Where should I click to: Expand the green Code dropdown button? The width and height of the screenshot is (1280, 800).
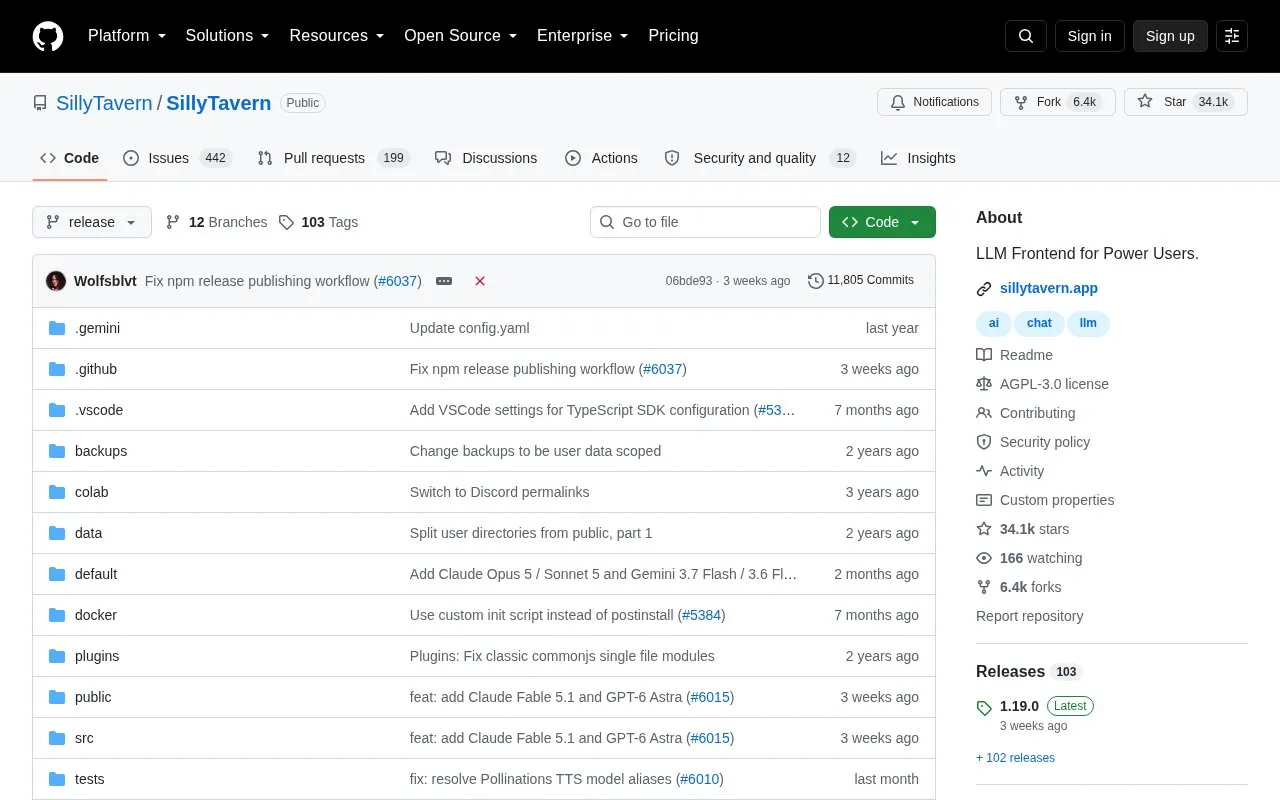tap(882, 222)
